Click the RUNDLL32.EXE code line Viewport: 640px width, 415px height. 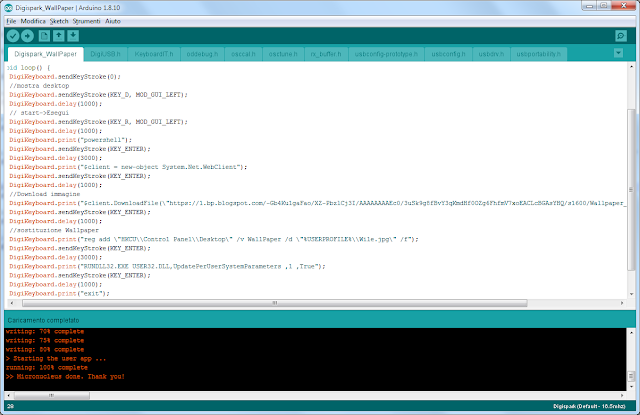pos(167,266)
